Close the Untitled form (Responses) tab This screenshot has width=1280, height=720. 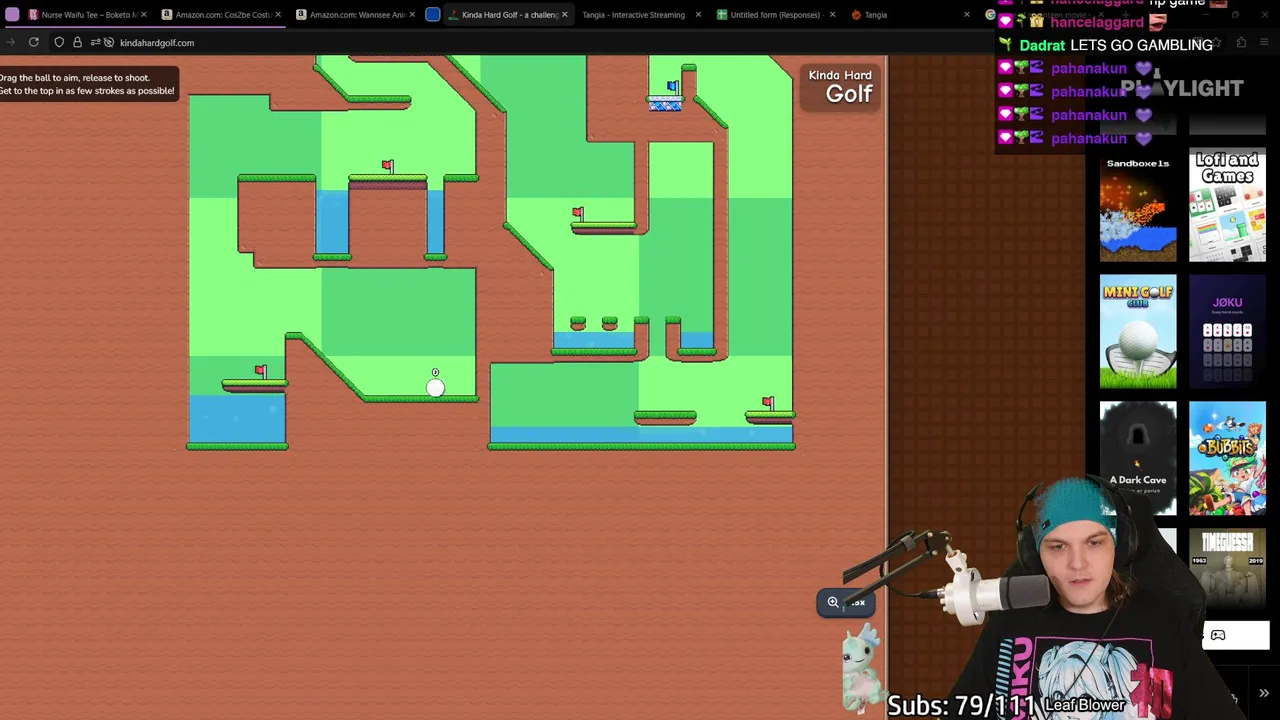tap(832, 15)
